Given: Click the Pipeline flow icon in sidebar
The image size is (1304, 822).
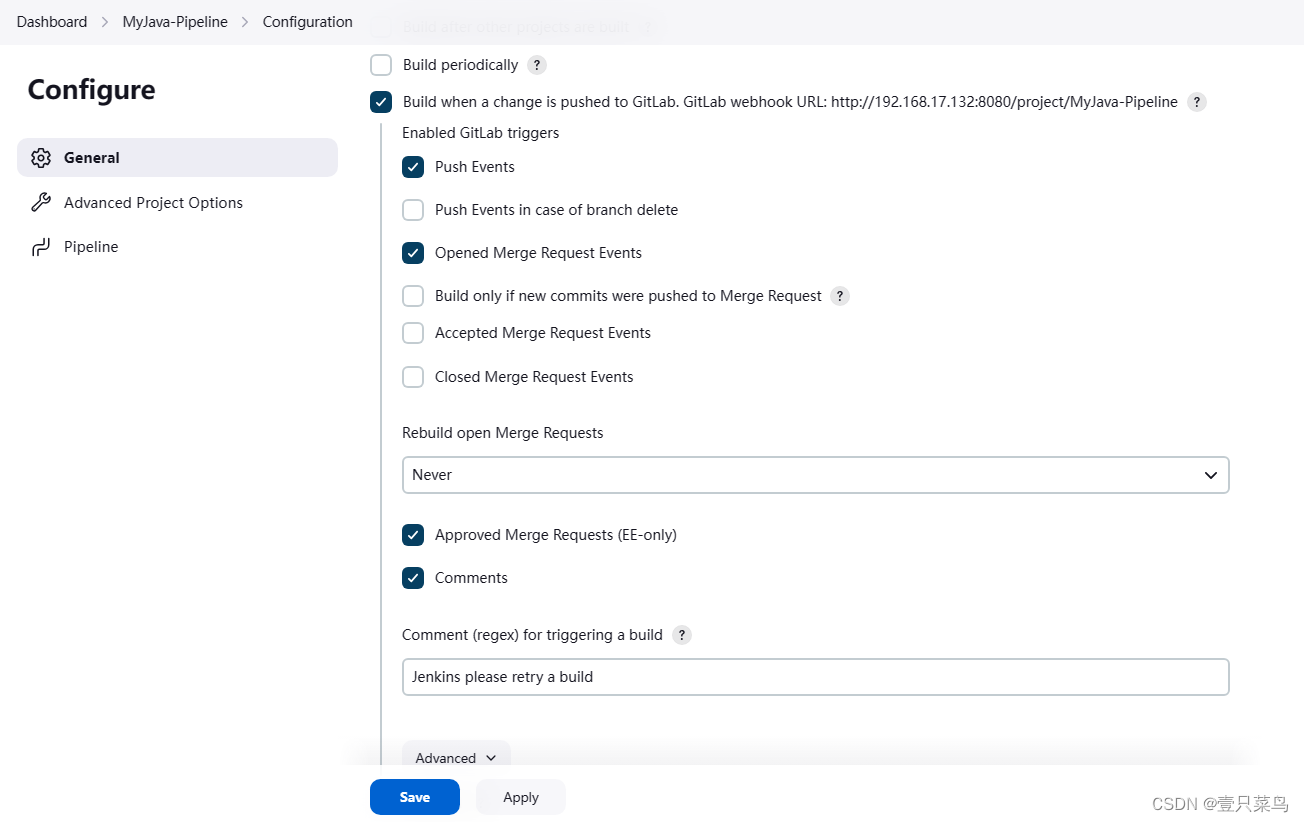Looking at the screenshot, I should coord(40,247).
